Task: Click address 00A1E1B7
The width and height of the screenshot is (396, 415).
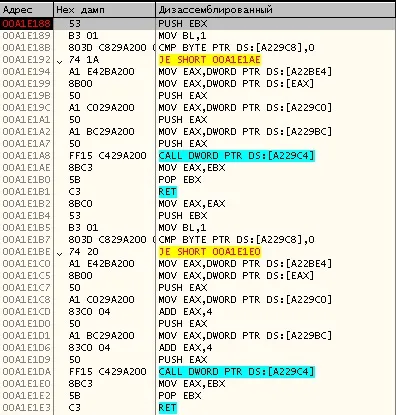Action: click(x=26, y=240)
